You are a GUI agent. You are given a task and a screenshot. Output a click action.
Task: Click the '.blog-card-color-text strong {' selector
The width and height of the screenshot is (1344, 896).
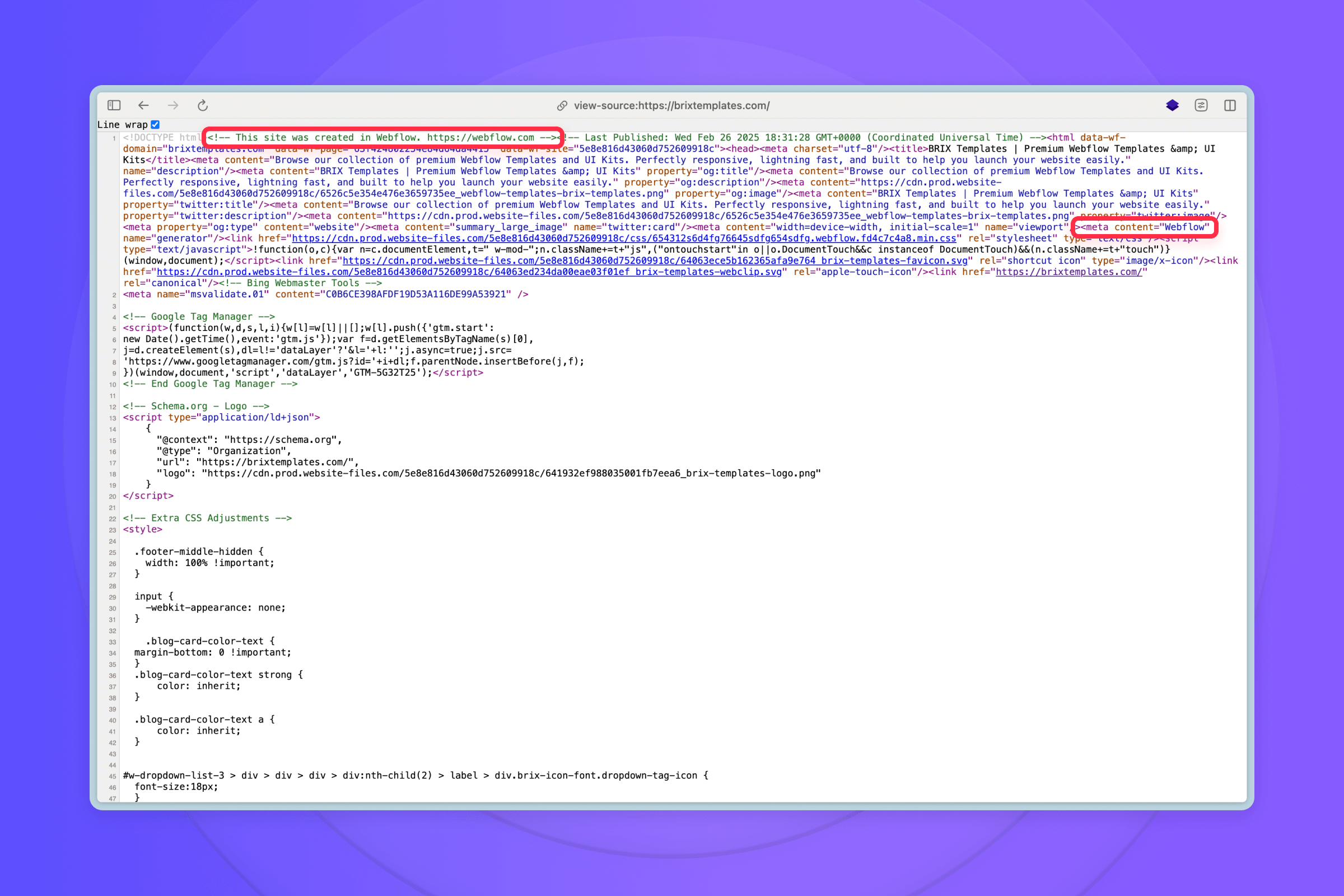tap(218, 675)
